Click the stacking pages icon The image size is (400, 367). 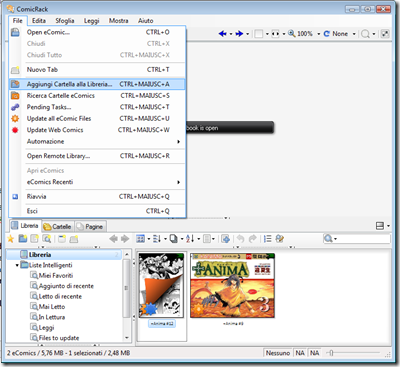pyautogui.click(x=174, y=239)
